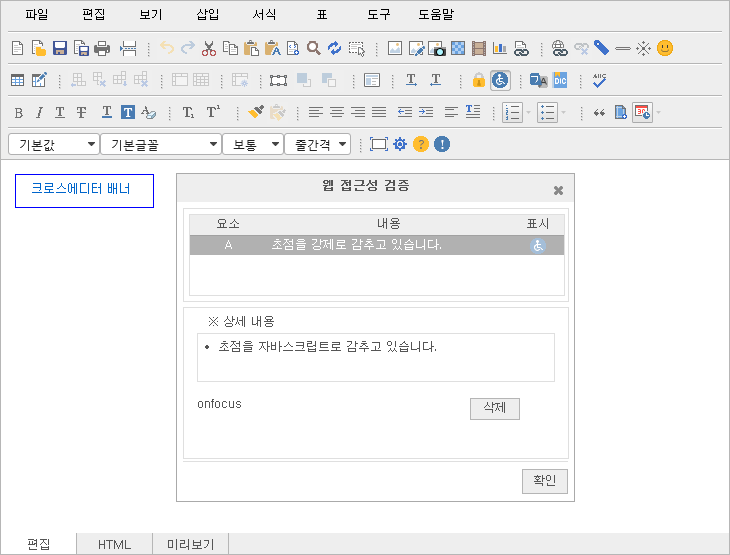Close the 웹 접근성 검증 dialog
The height and width of the screenshot is (555, 730).
(558, 190)
